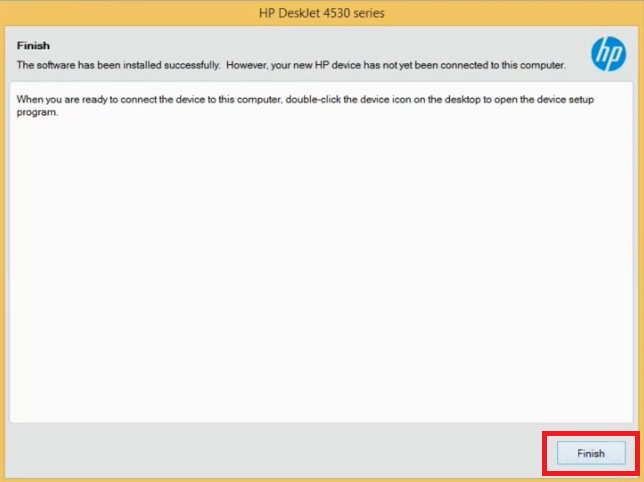Click the "HP DeskJet 4530 series" window title
This screenshot has height=482, width=644.
pyautogui.click(x=322, y=13)
